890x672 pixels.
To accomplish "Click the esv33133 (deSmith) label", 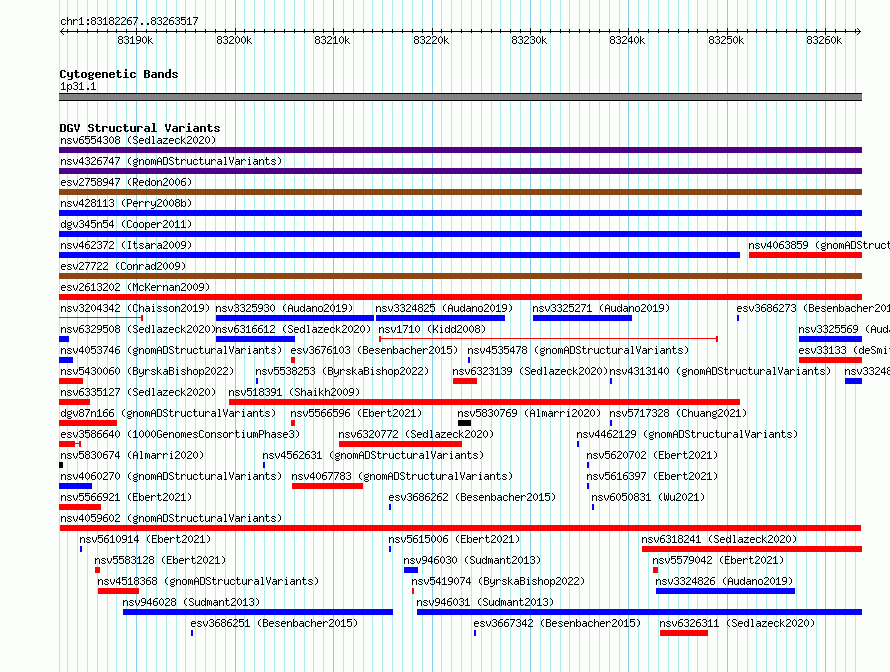I will coord(844,350).
